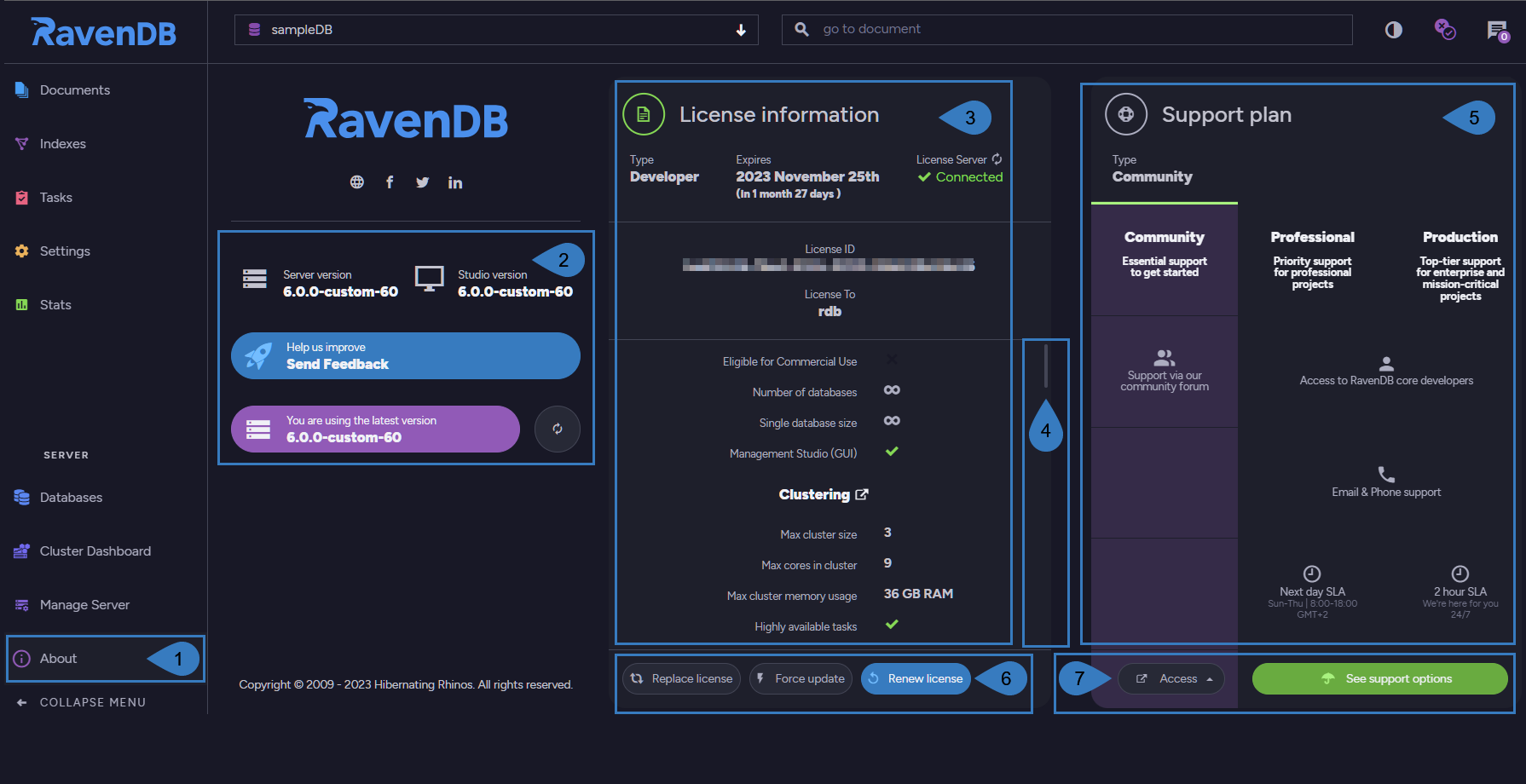Open the Documents menu icon
The image size is (1526, 784).
22,89
